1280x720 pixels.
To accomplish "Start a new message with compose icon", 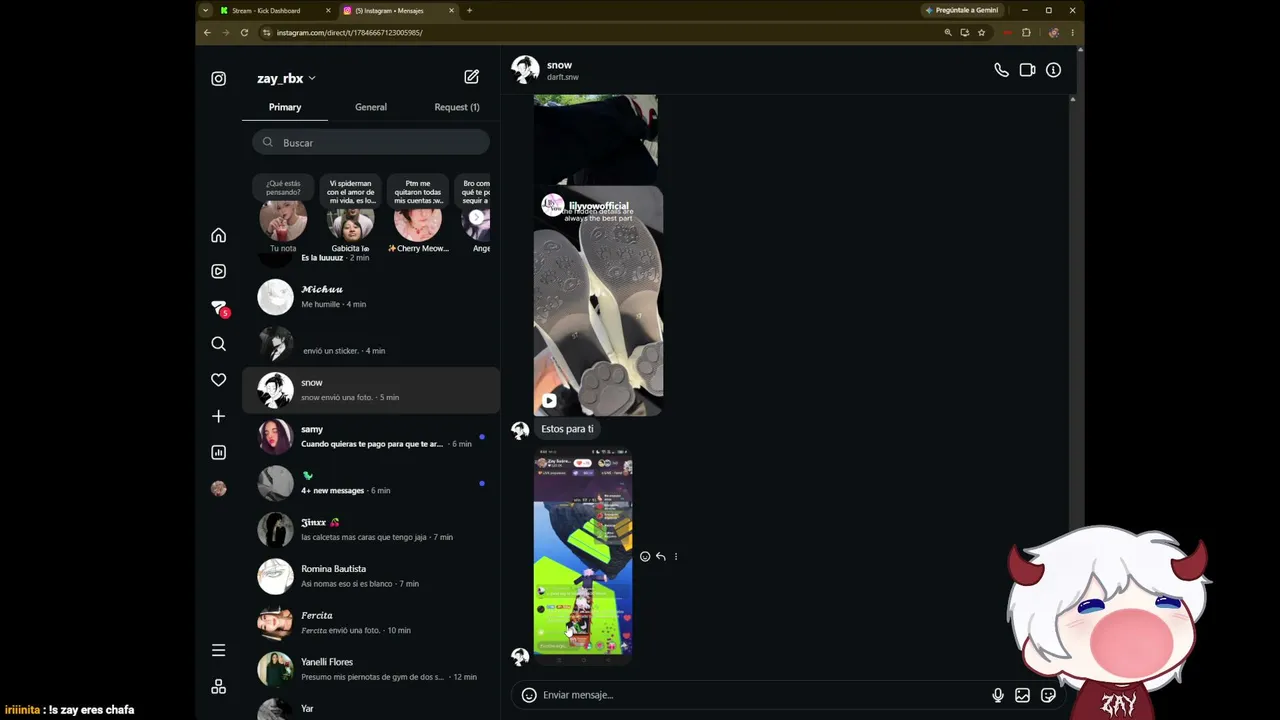I will (x=471, y=77).
